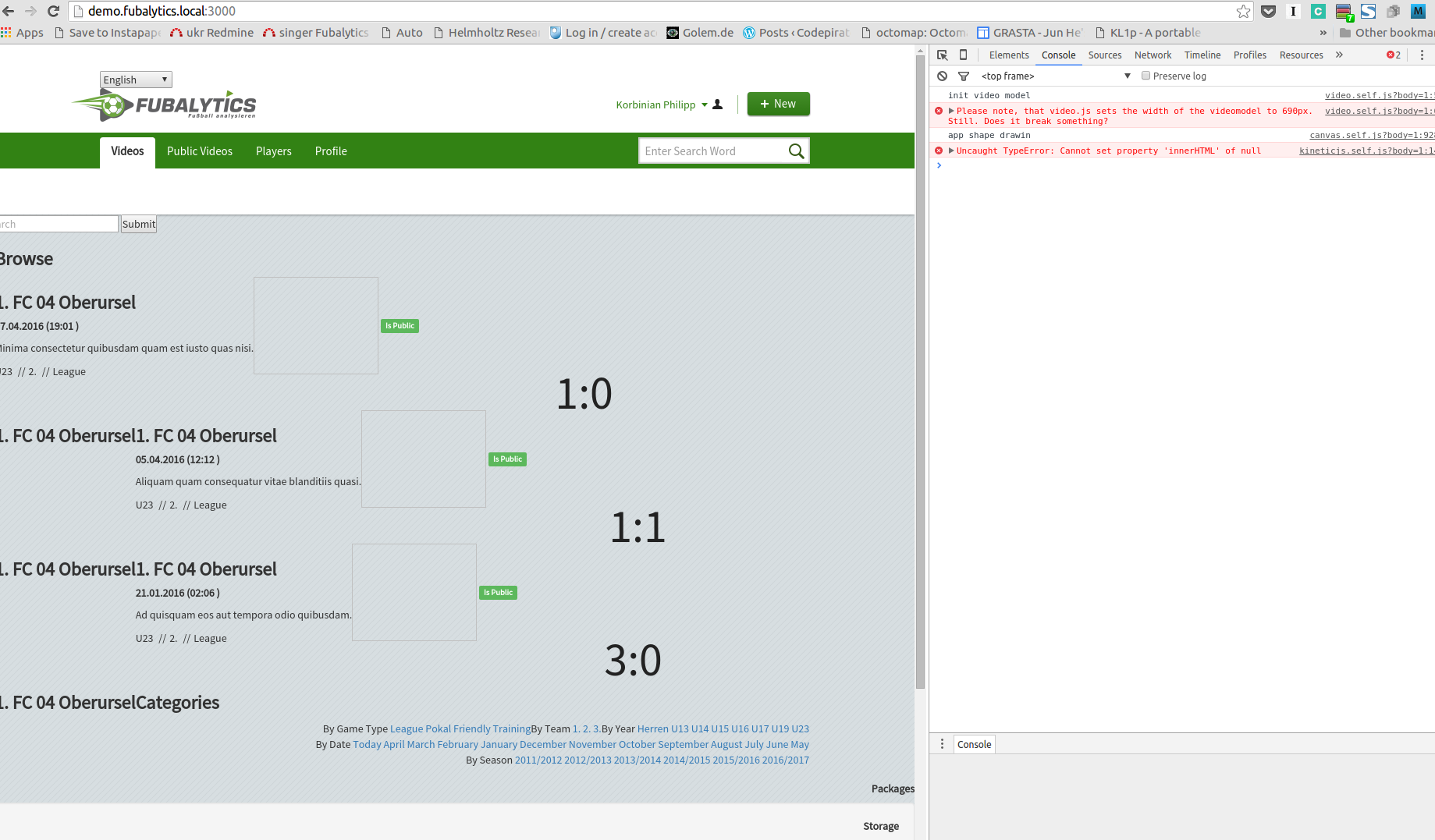Open the Resources DevTools tab
Viewport: 1435px width, 840px height.
coord(1301,55)
